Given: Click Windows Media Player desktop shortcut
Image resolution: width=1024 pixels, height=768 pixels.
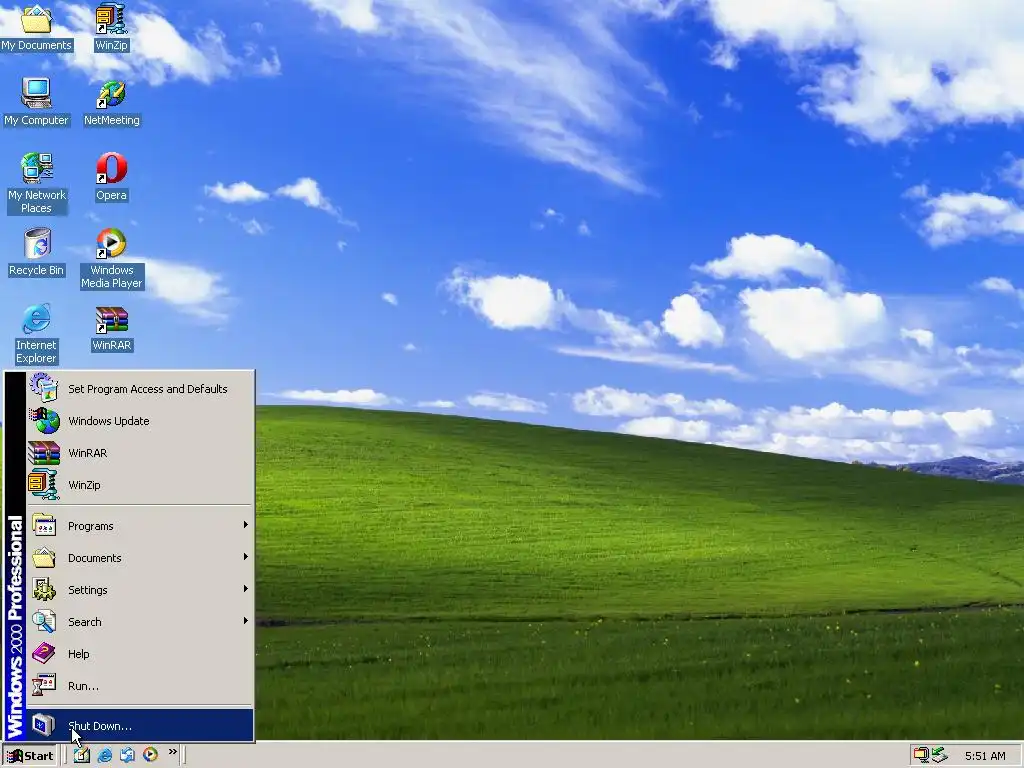Looking at the screenshot, I should [112, 259].
